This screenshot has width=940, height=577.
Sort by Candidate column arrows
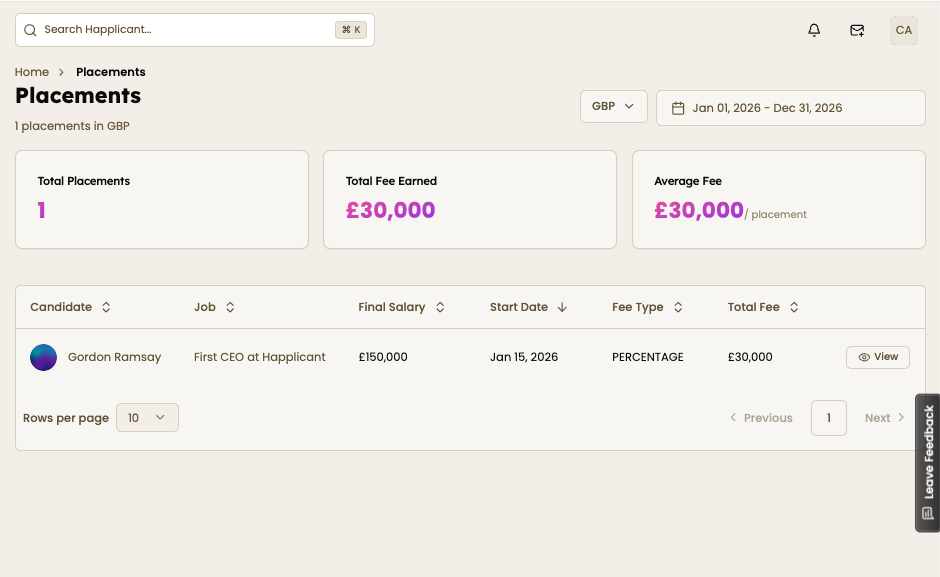(106, 307)
